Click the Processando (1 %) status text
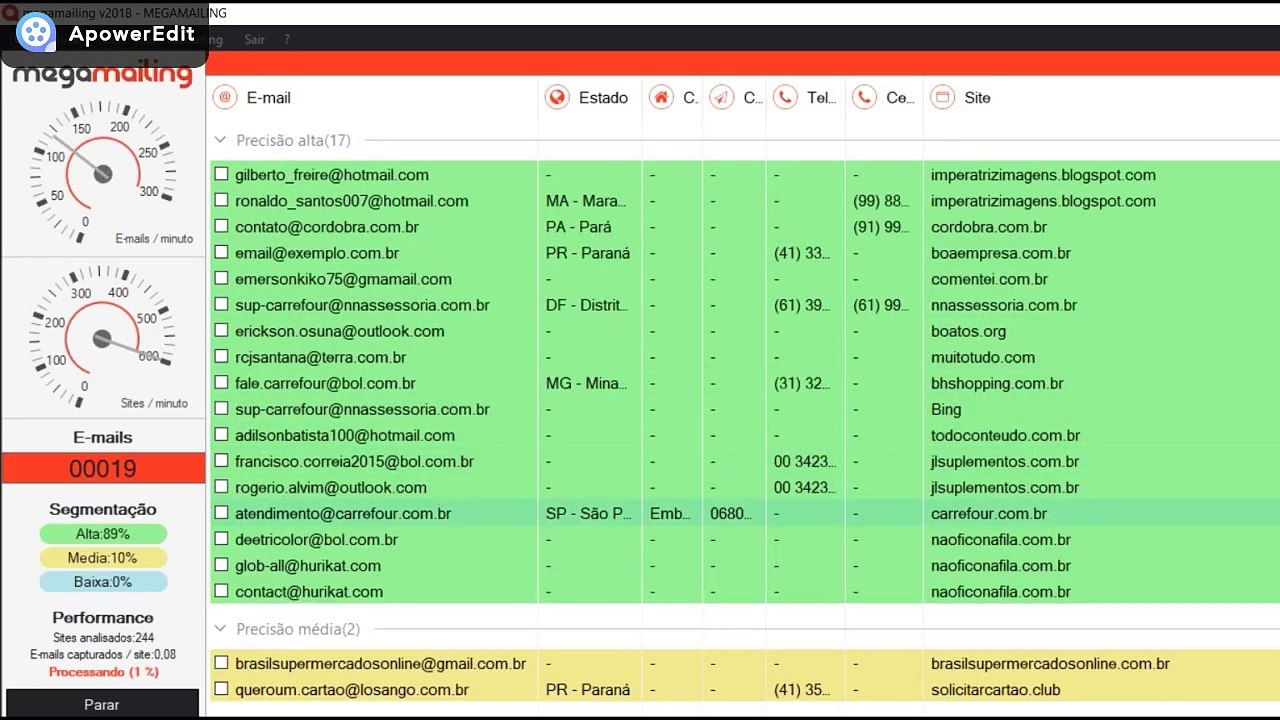Viewport: 1280px width, 720px height. coord(103,672)
